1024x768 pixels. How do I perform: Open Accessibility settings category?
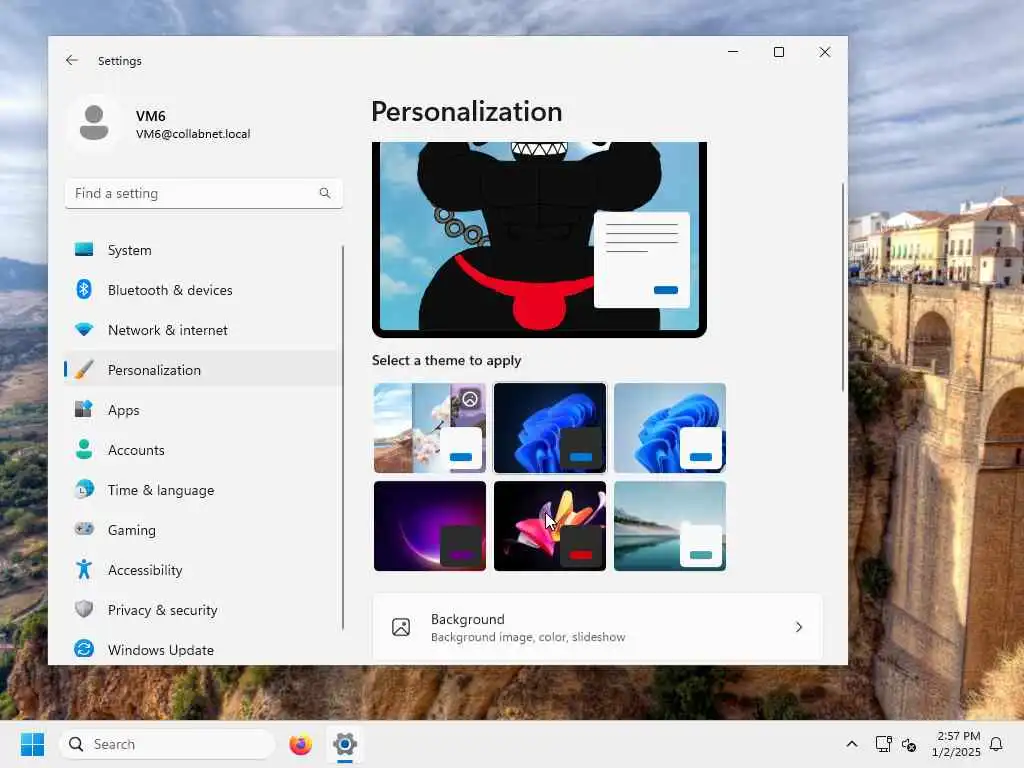pyautogui.click(x=202, y=569)
